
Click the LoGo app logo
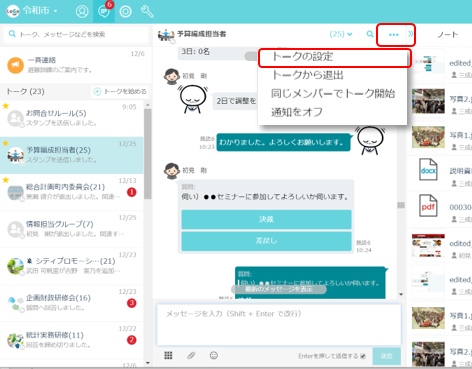13,11
